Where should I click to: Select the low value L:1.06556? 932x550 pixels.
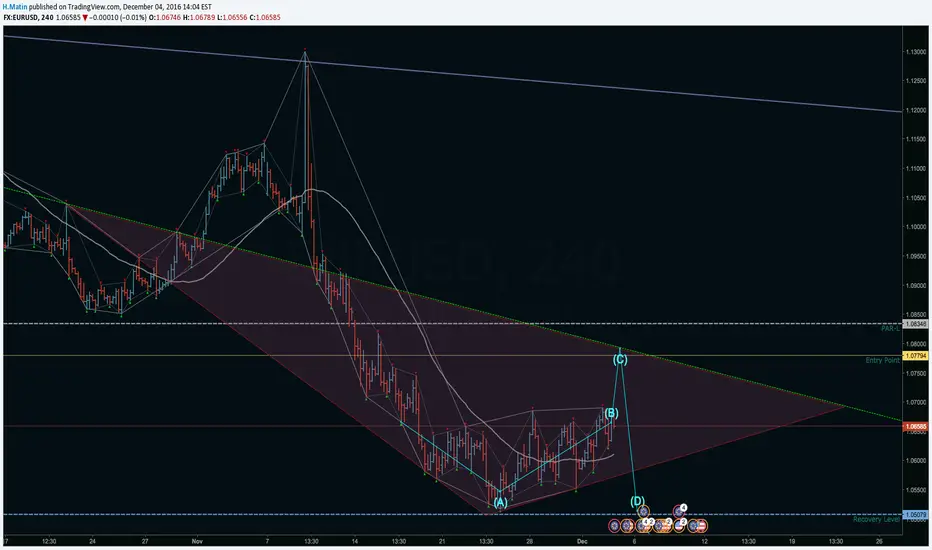click(x=232, y=17)
